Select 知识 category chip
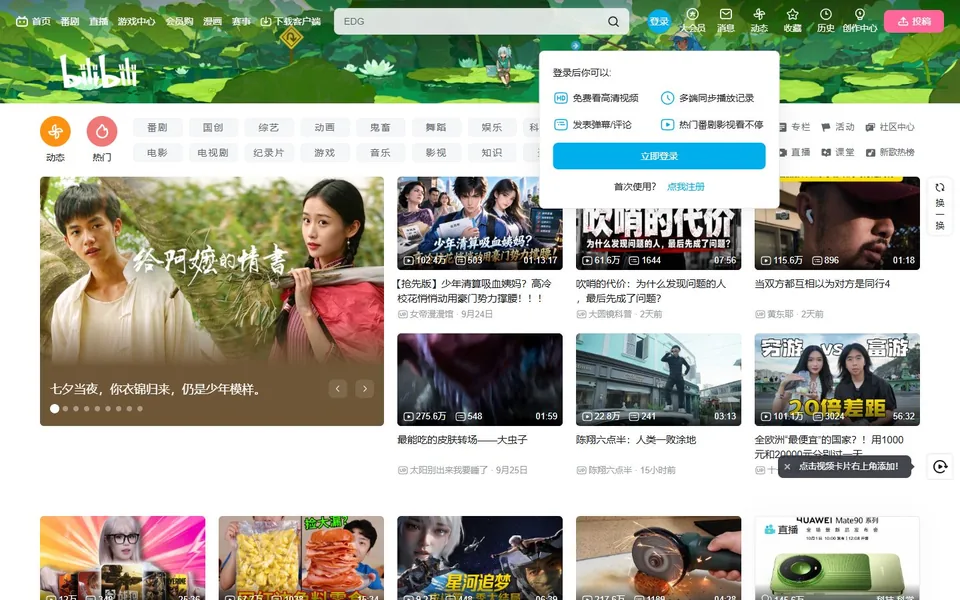960x600 pixels. [492, 152]
